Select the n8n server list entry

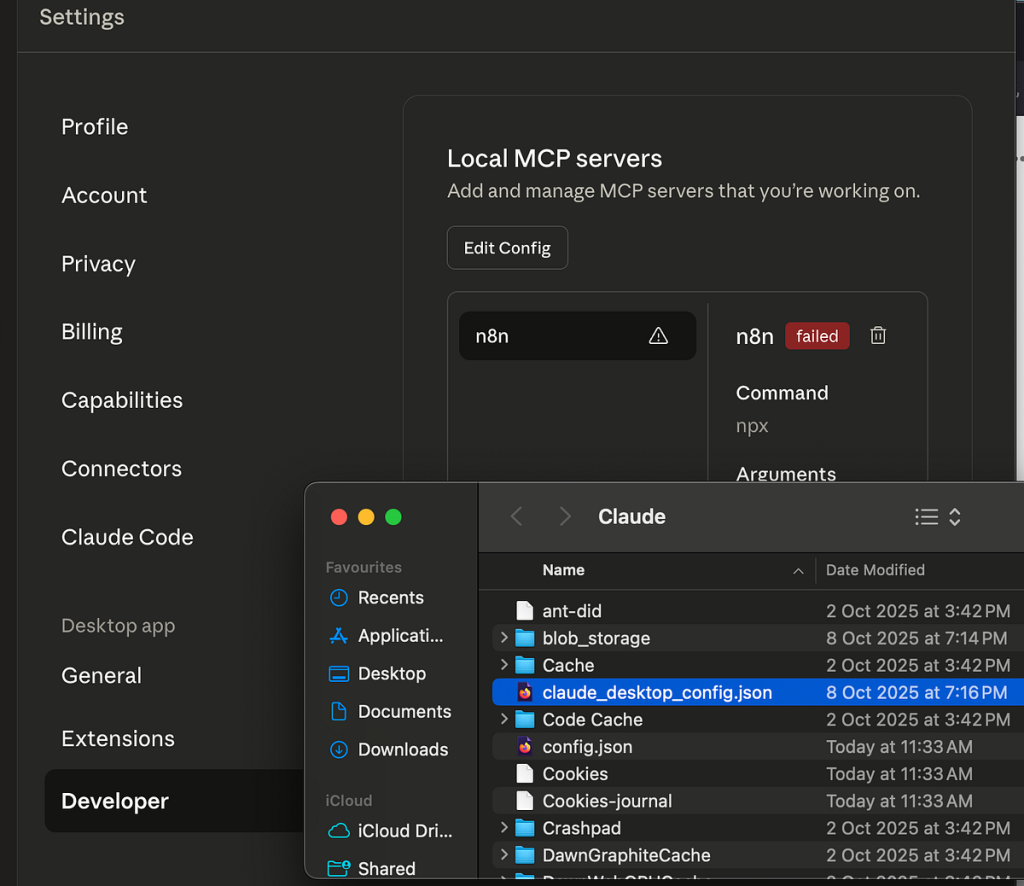(x=577, y=336)
